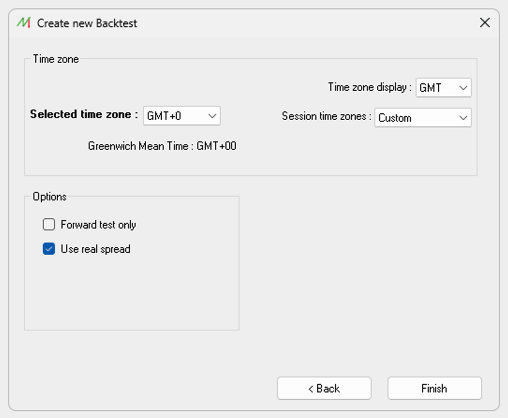Click the Session time zones label
This screenshot has width=508, height=418.
[x=326, y=116]
